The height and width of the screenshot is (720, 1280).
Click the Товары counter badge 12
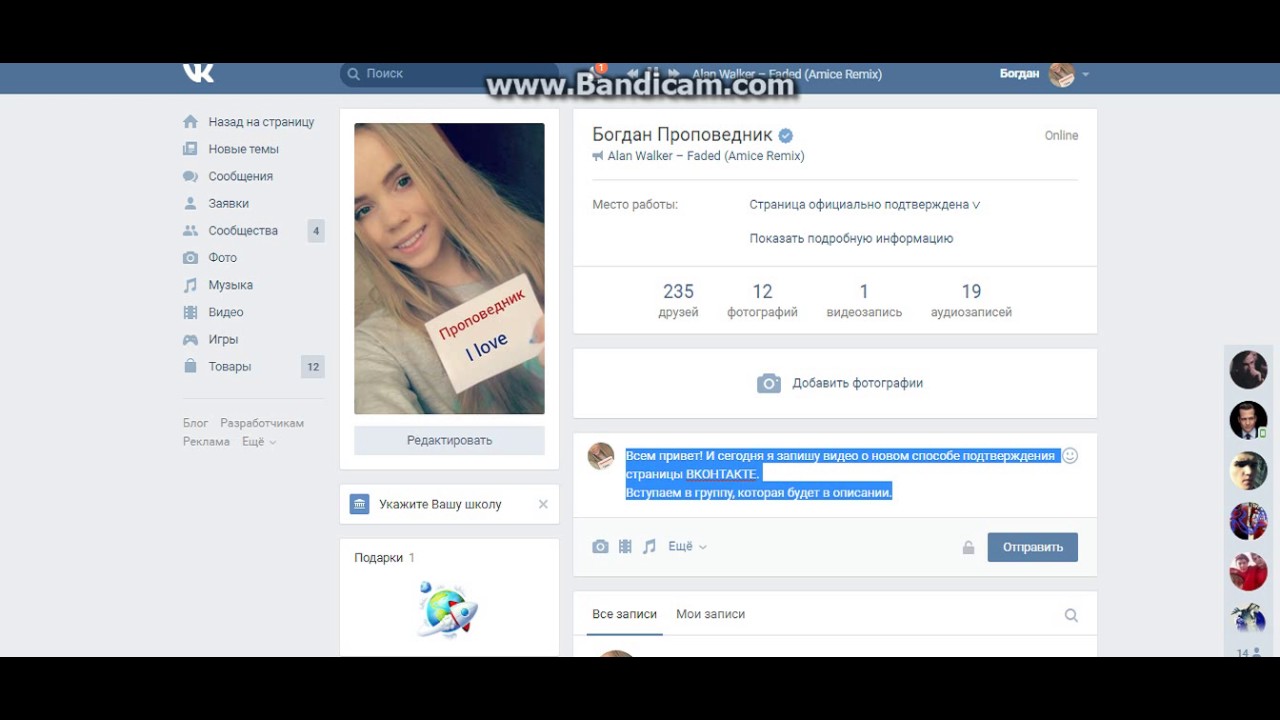(313, 367)
